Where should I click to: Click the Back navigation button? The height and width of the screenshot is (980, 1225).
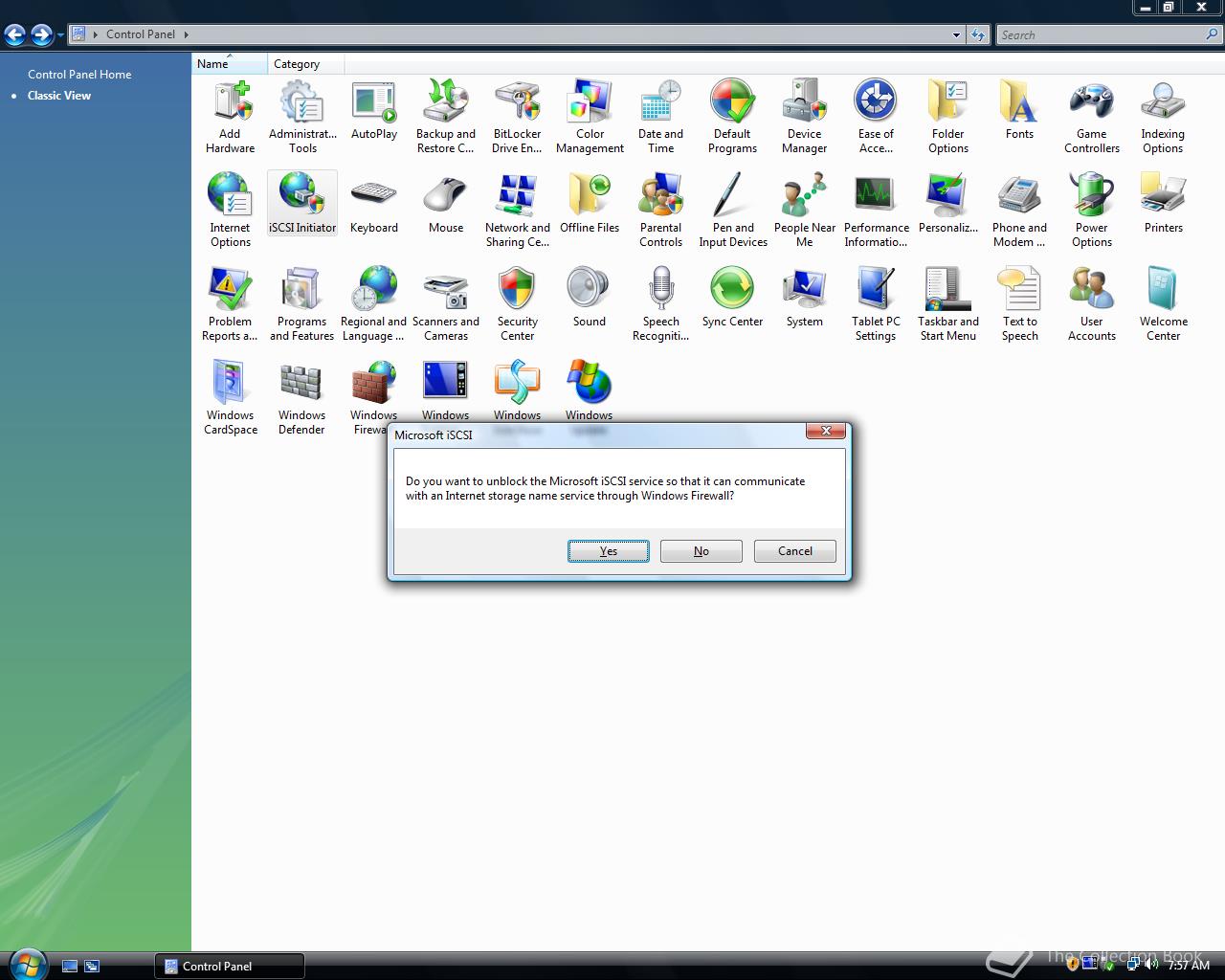click(14, 35)
